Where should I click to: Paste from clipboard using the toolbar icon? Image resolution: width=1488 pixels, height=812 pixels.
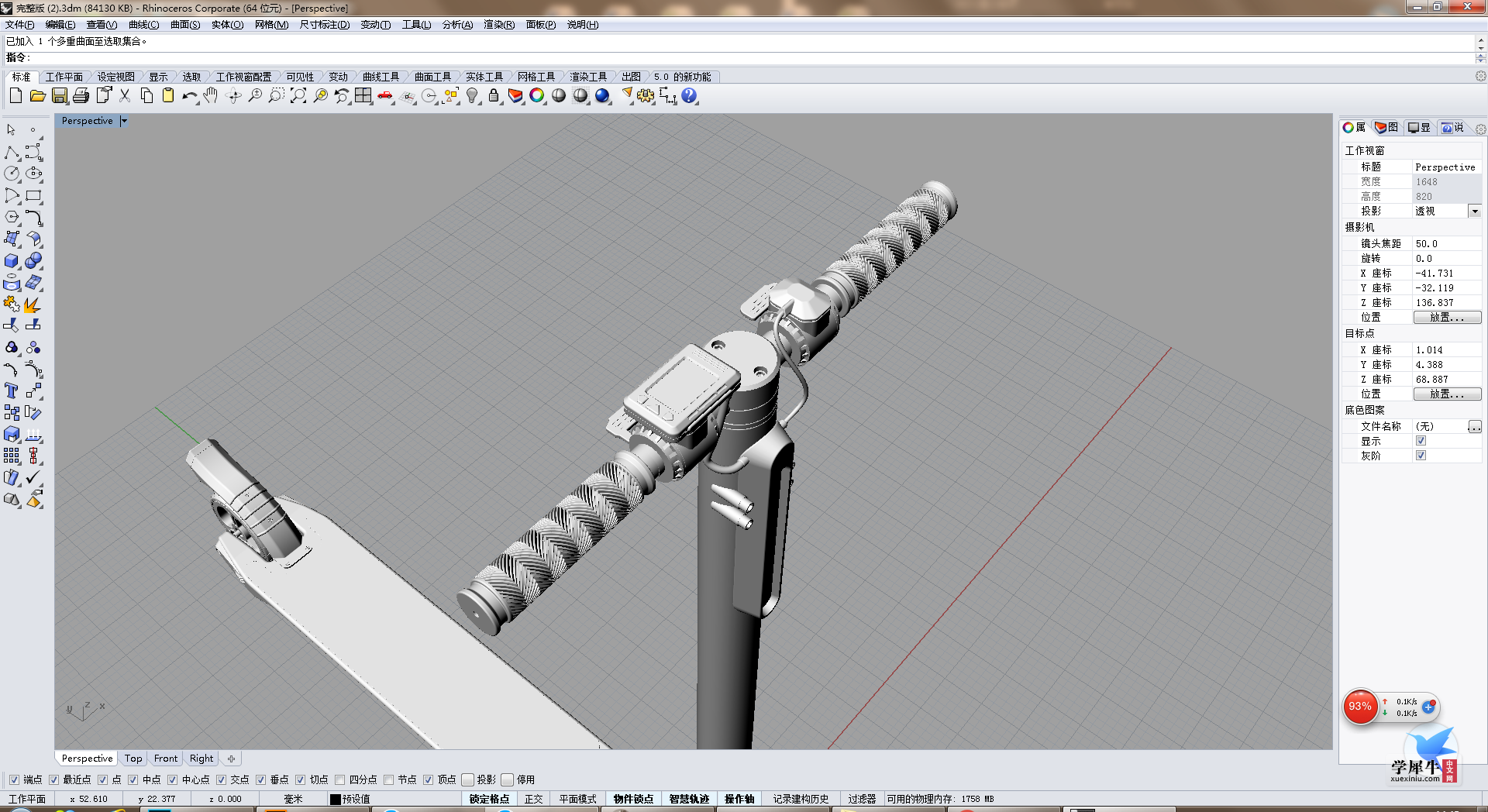coord(167,96)
